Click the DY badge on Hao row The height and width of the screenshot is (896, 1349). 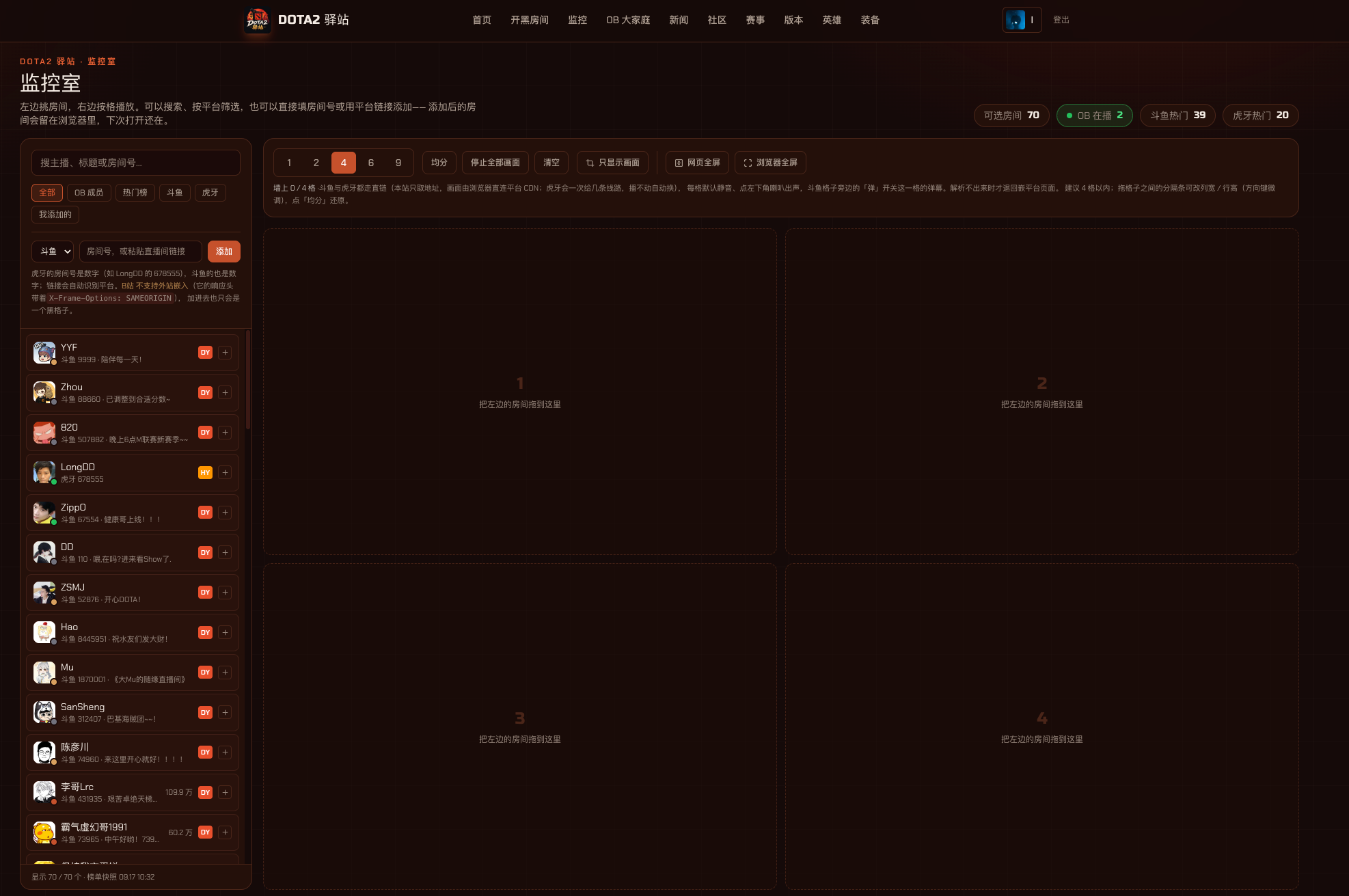click(205, 633)
